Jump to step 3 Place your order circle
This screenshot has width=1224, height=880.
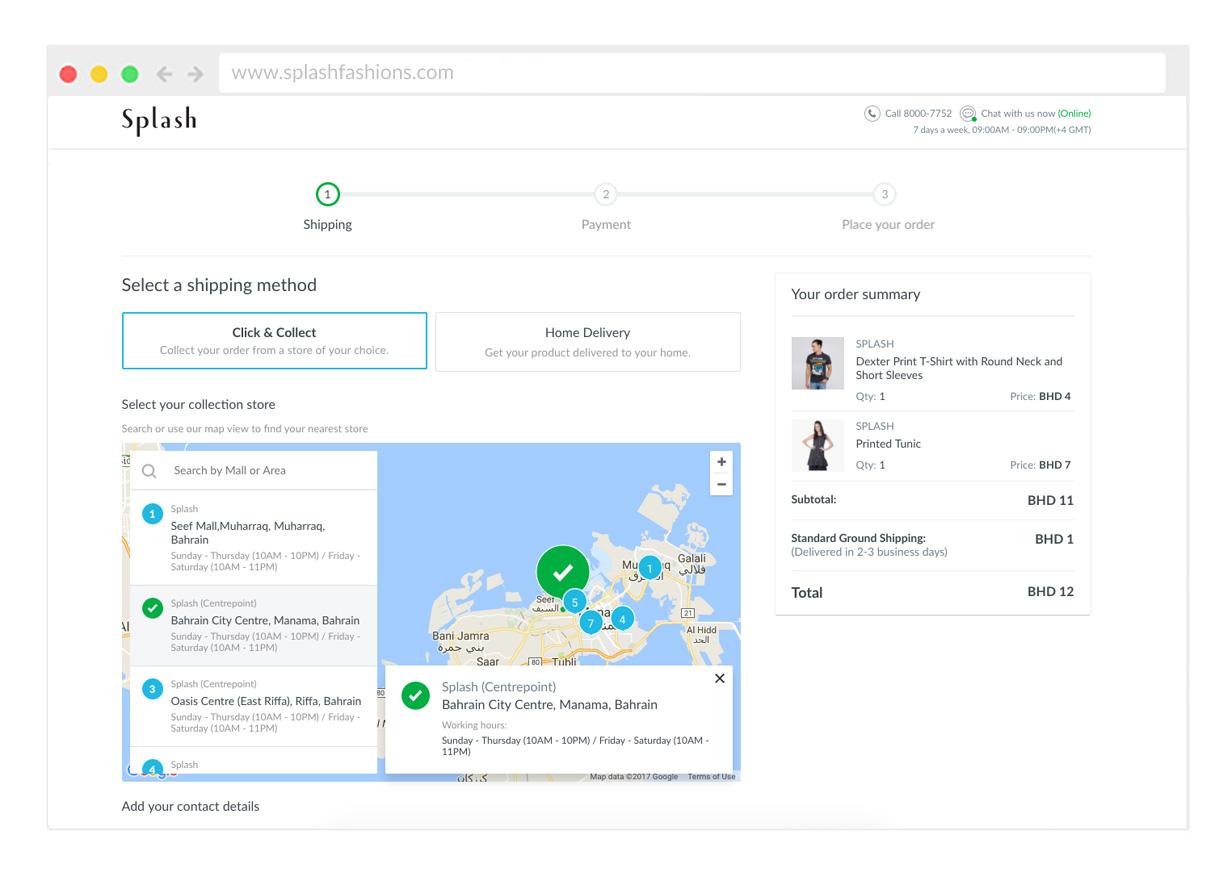[x=884, y=194]
